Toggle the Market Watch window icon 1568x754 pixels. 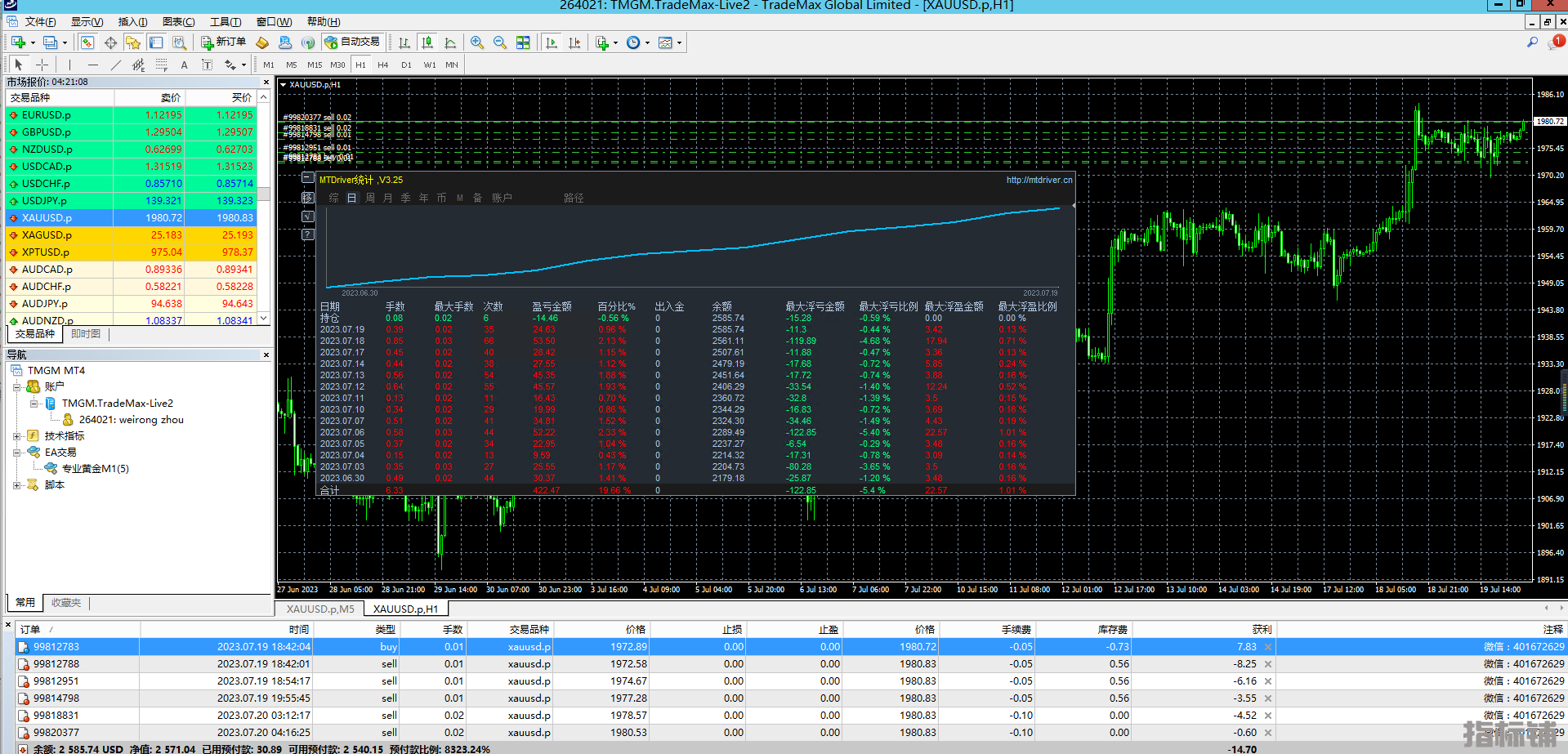coord(87,42)
